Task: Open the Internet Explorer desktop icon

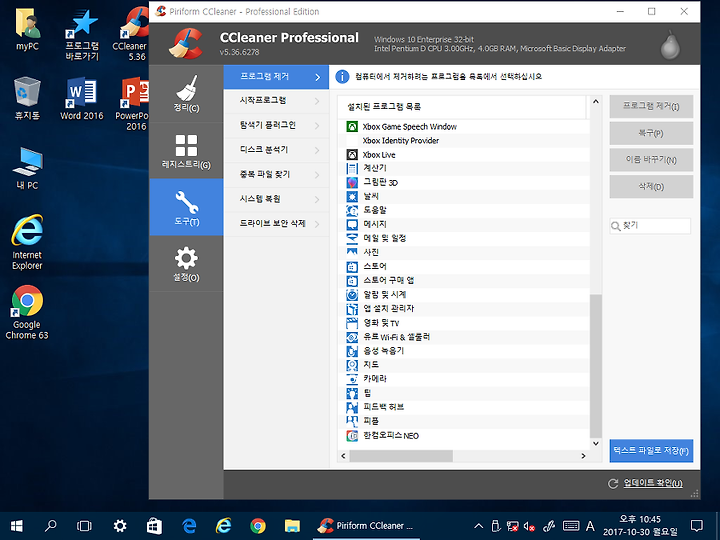Action: tap(27, 242)
